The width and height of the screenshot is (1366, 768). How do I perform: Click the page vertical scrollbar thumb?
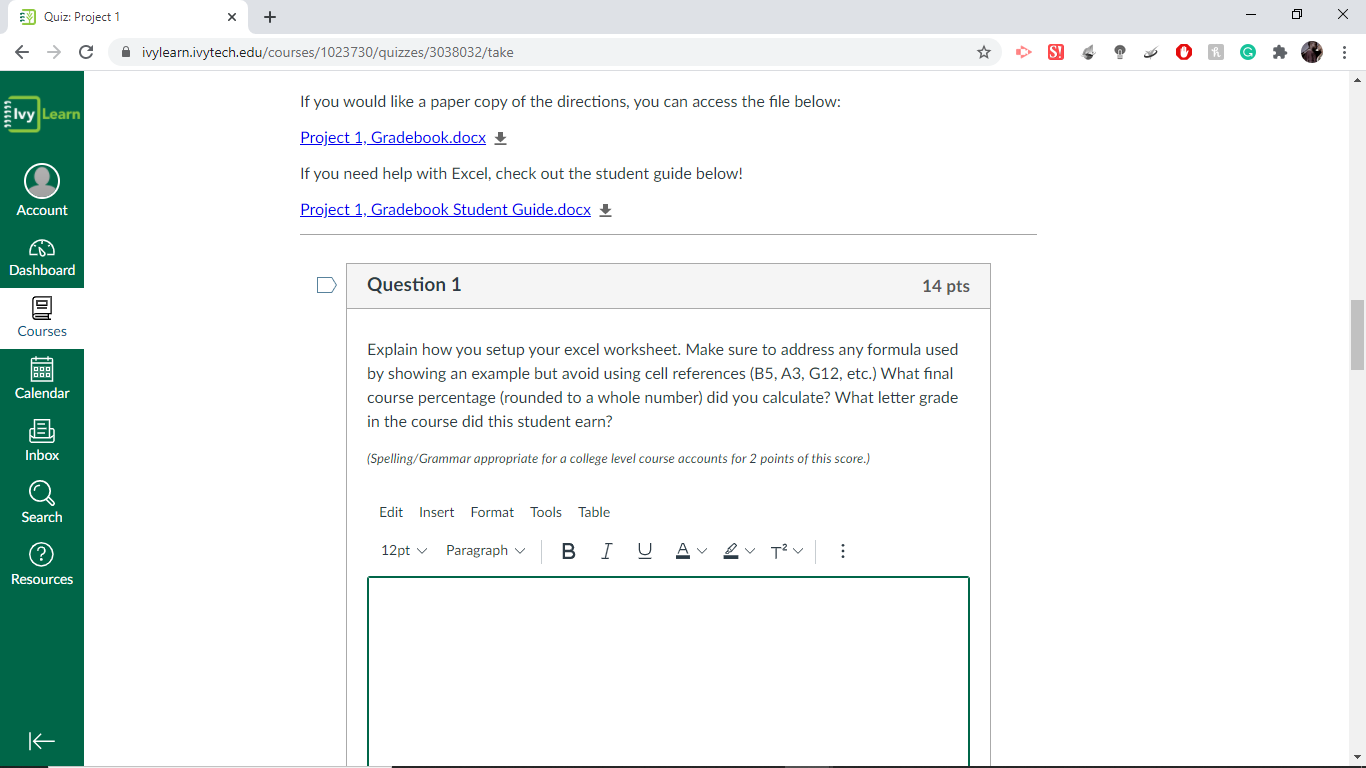click(x=1357, y=334)
